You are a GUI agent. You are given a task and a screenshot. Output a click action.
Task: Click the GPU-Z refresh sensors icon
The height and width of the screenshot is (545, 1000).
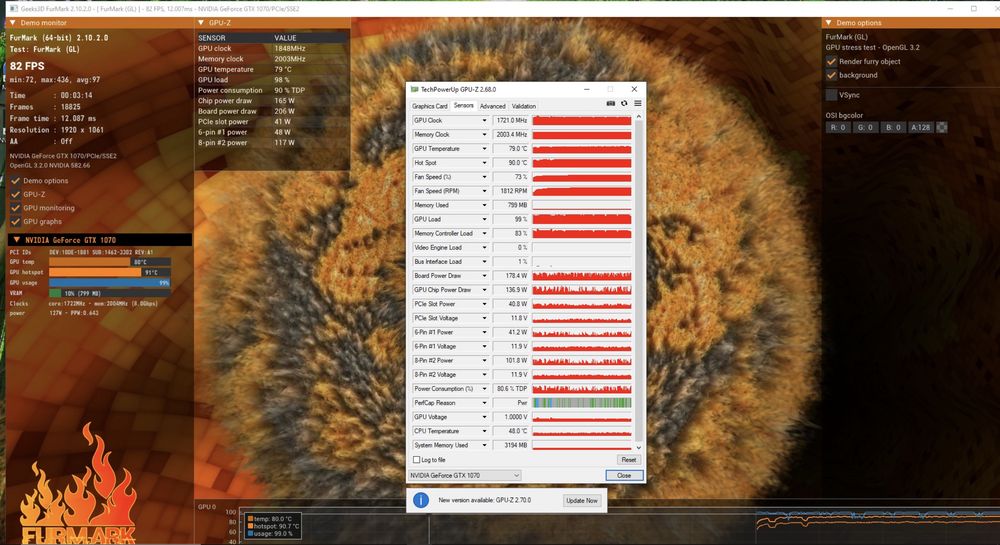624,103
